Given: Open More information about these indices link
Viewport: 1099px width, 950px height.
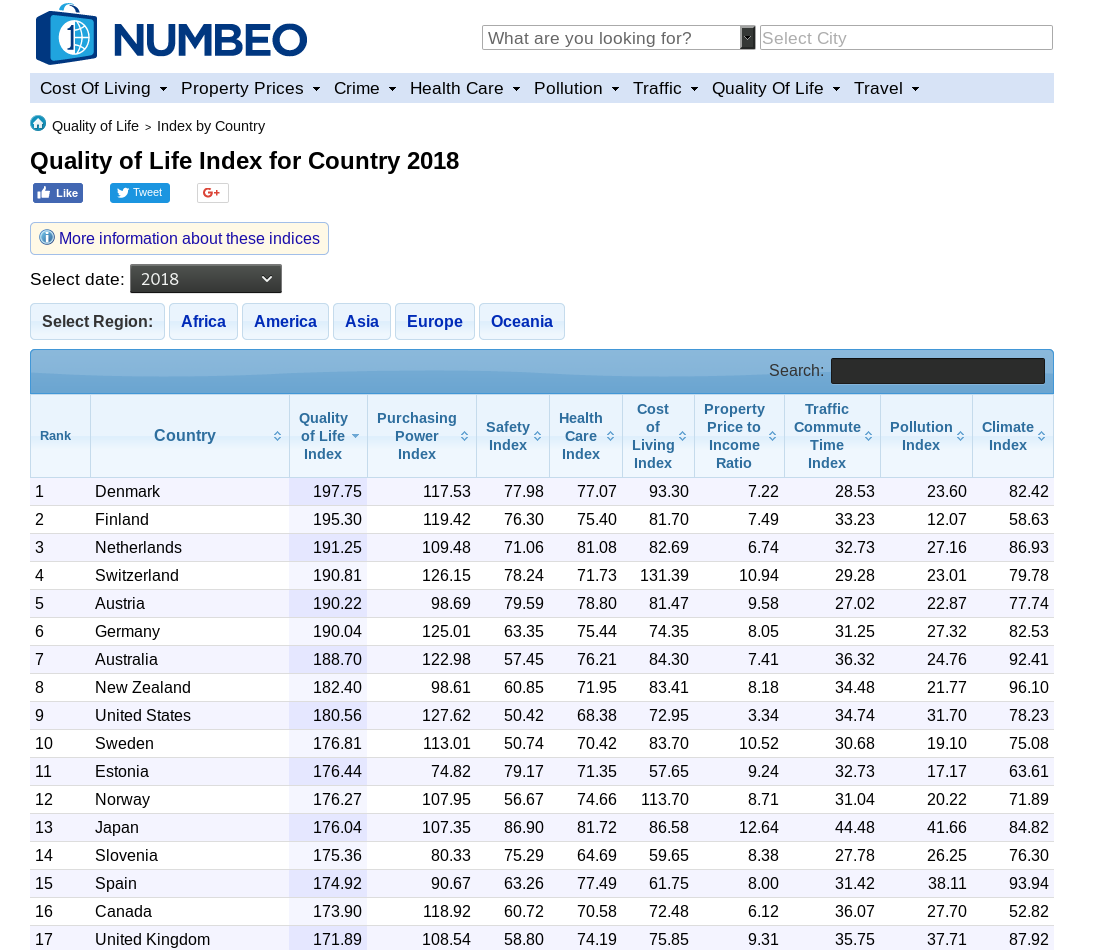Looking at the screenshot, I should 189,238.
